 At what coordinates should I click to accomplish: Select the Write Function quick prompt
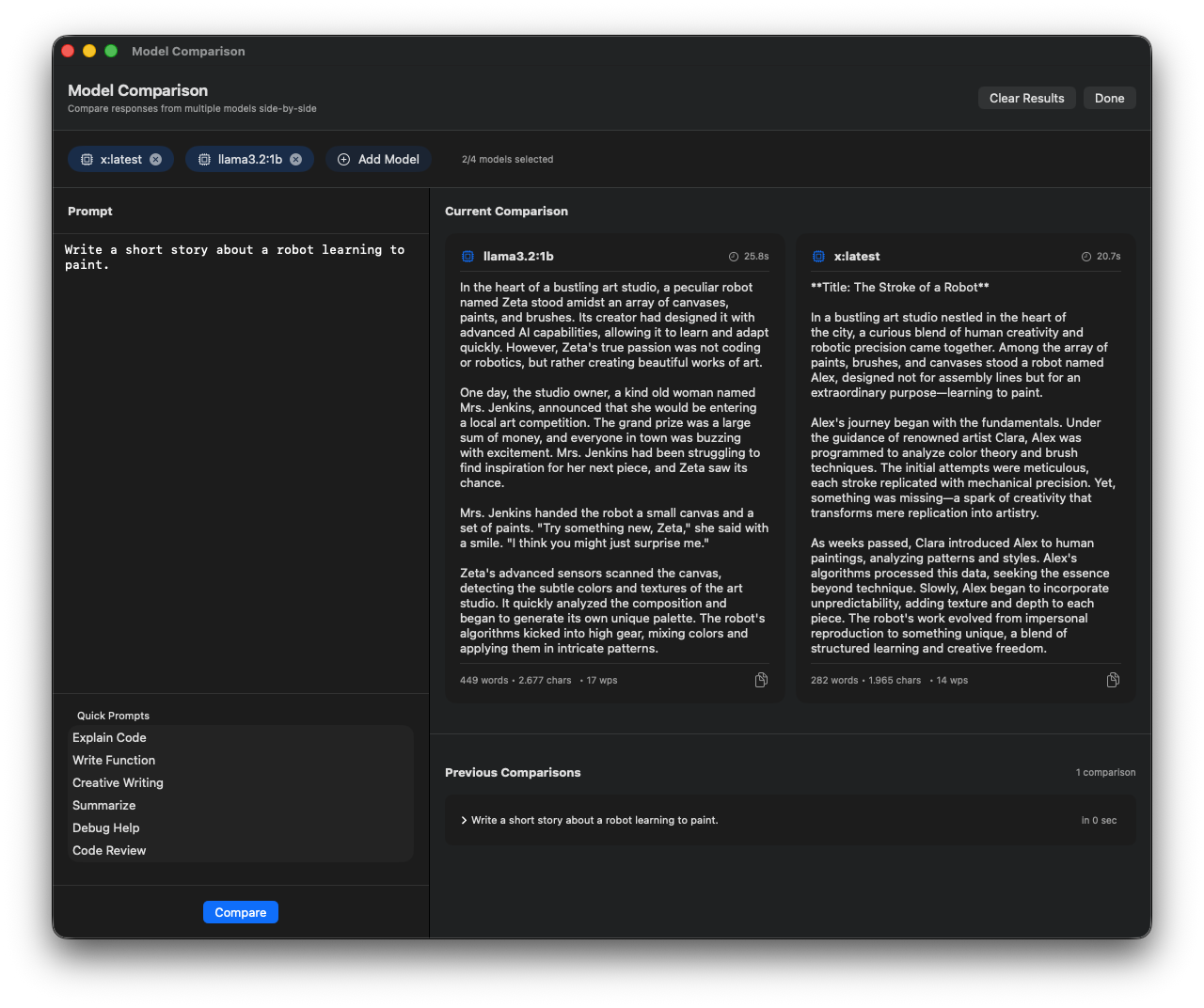click(114, 761)
